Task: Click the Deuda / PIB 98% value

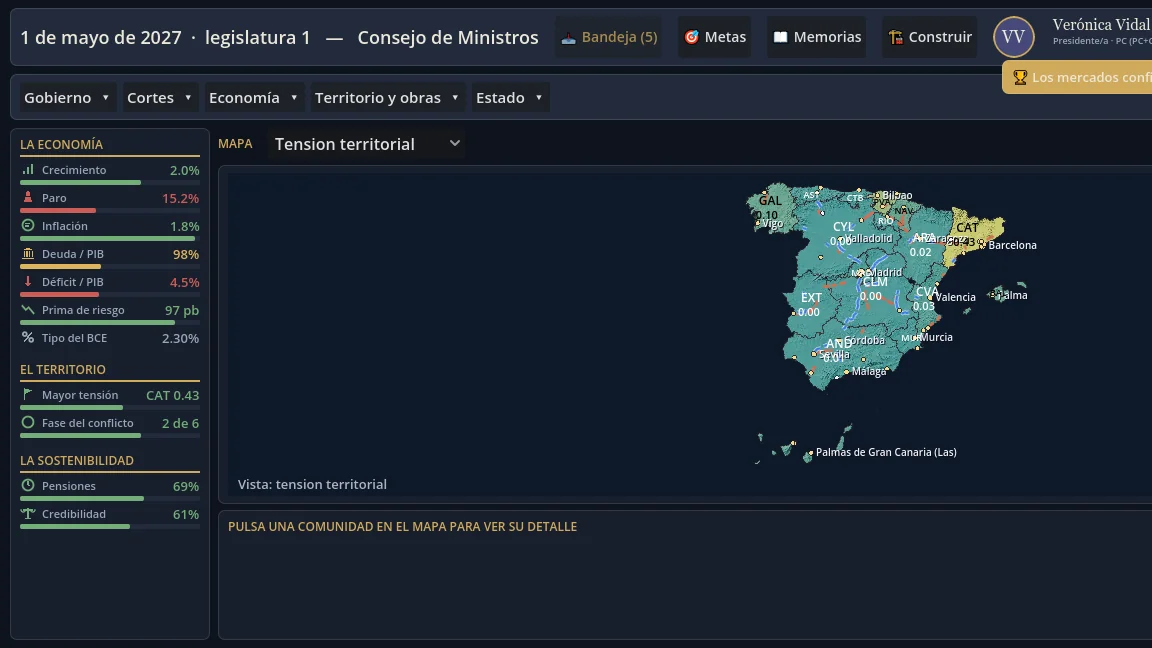Action: coord(186,254)
